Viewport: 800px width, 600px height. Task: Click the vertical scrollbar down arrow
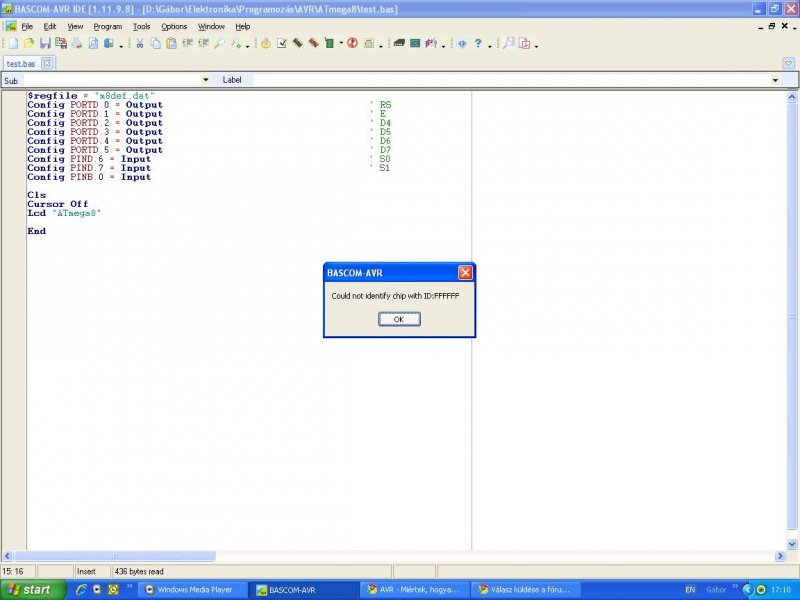click(x=792, y=544)
